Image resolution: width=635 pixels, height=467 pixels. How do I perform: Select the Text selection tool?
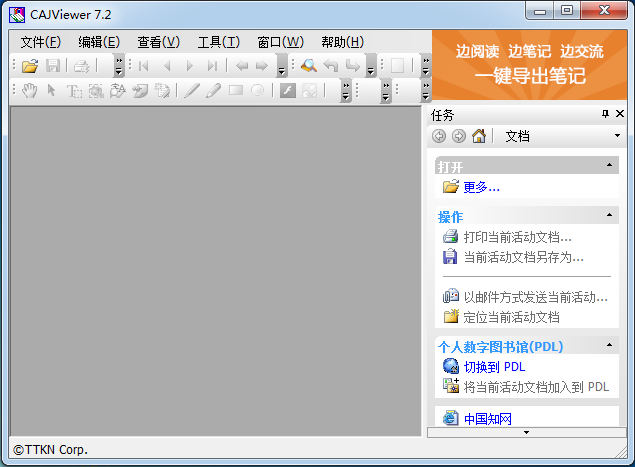[74, 91]
